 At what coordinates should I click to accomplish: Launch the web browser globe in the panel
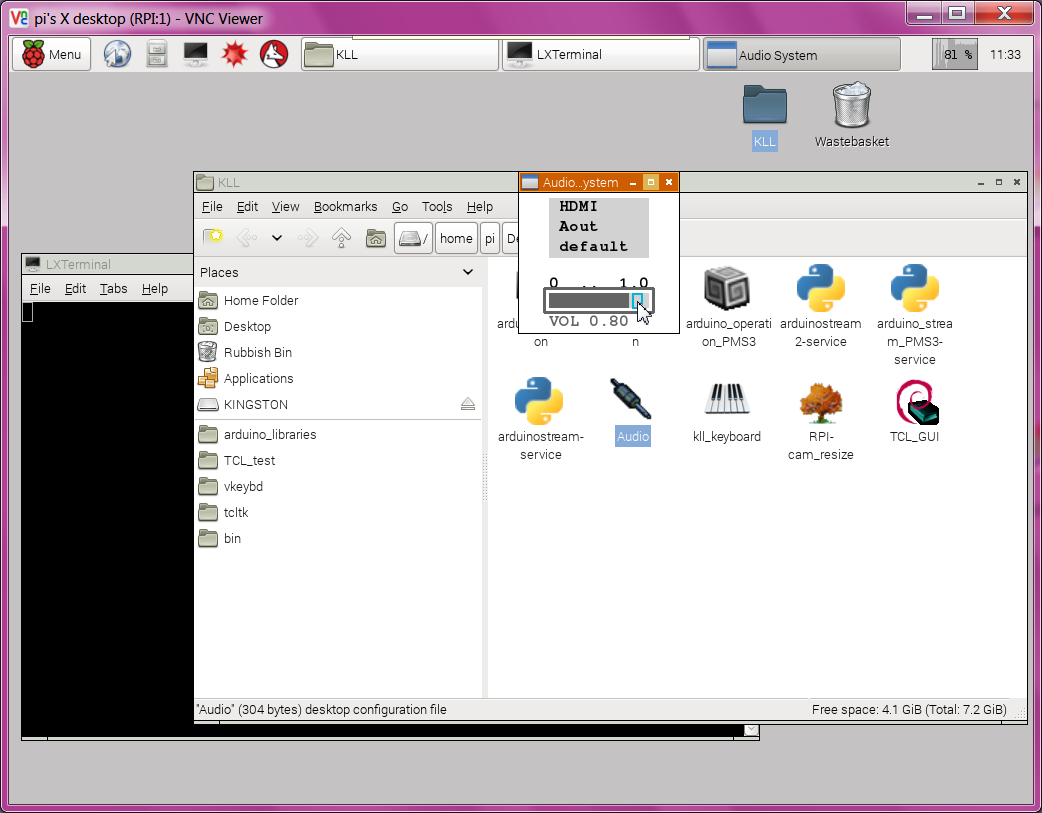[118, 54]
